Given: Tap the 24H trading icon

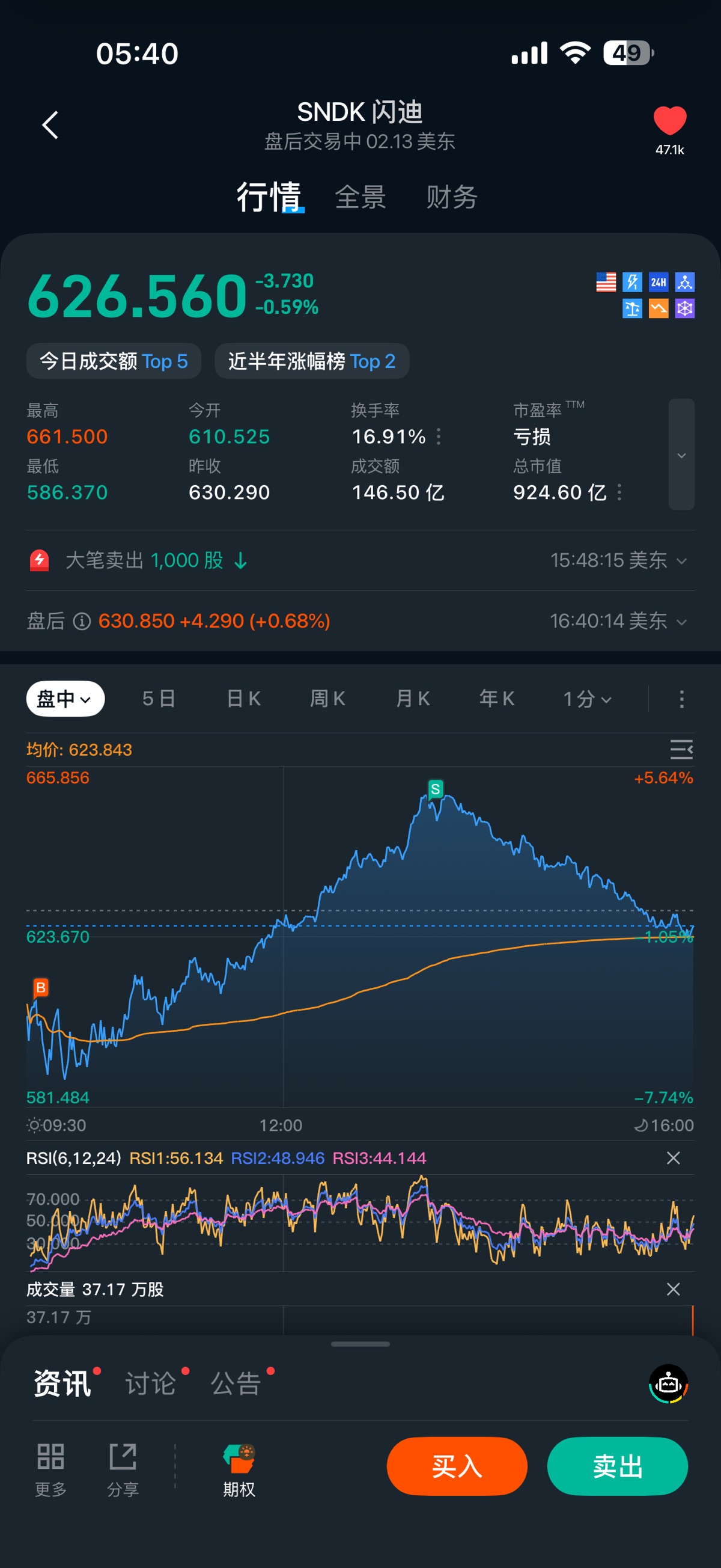Looking at the screenshot, I should 659,282.
